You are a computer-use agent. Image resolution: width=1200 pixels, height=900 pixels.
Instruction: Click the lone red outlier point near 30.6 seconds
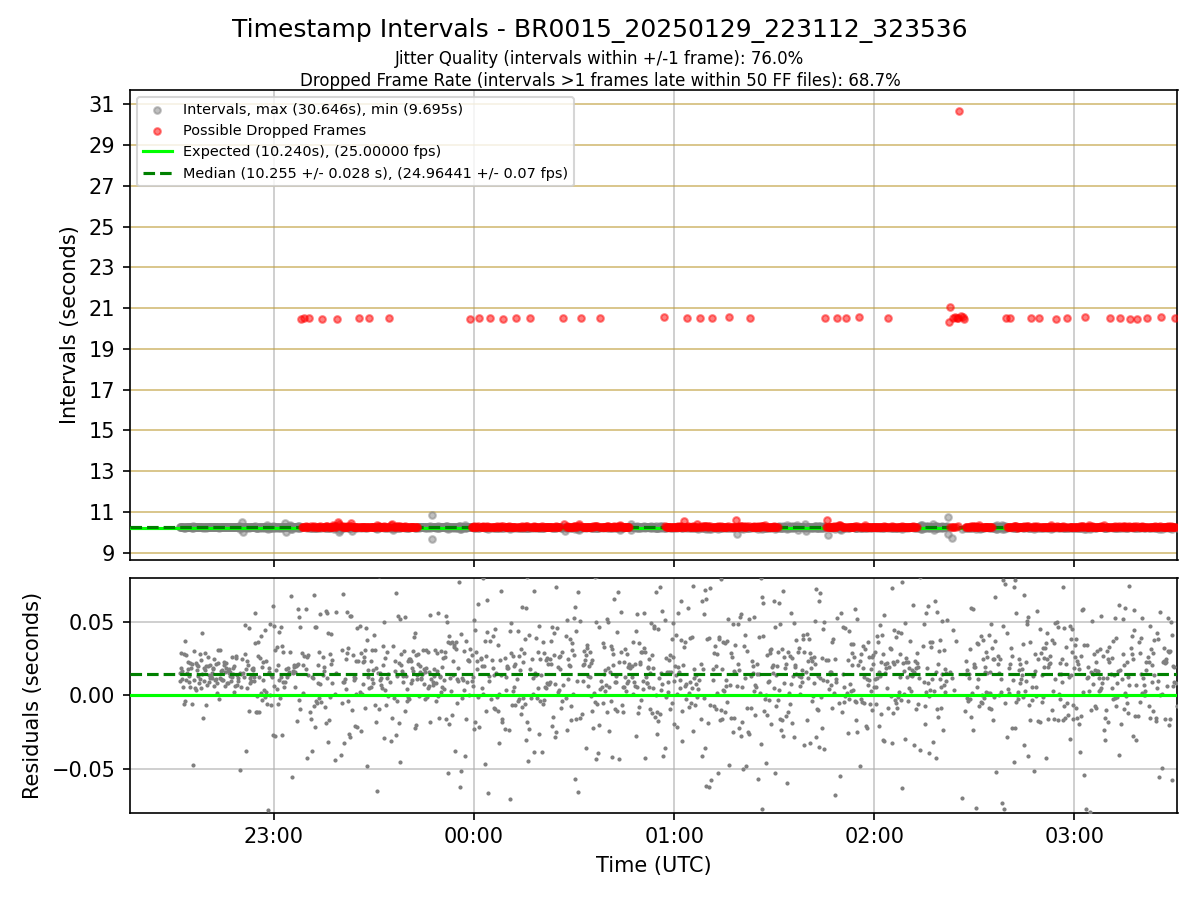click(x=959, y=111)
